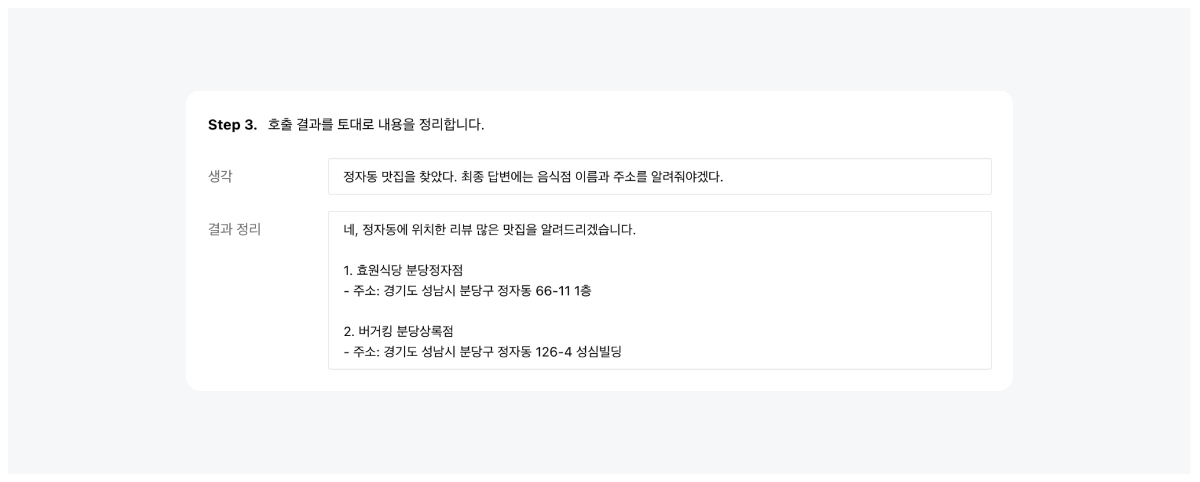Image resolution: width=1200 pixels, height=482 pixels.
Task: Place cursor in the line starting 네, 정자동에 위치한
Action: point(489,229)
